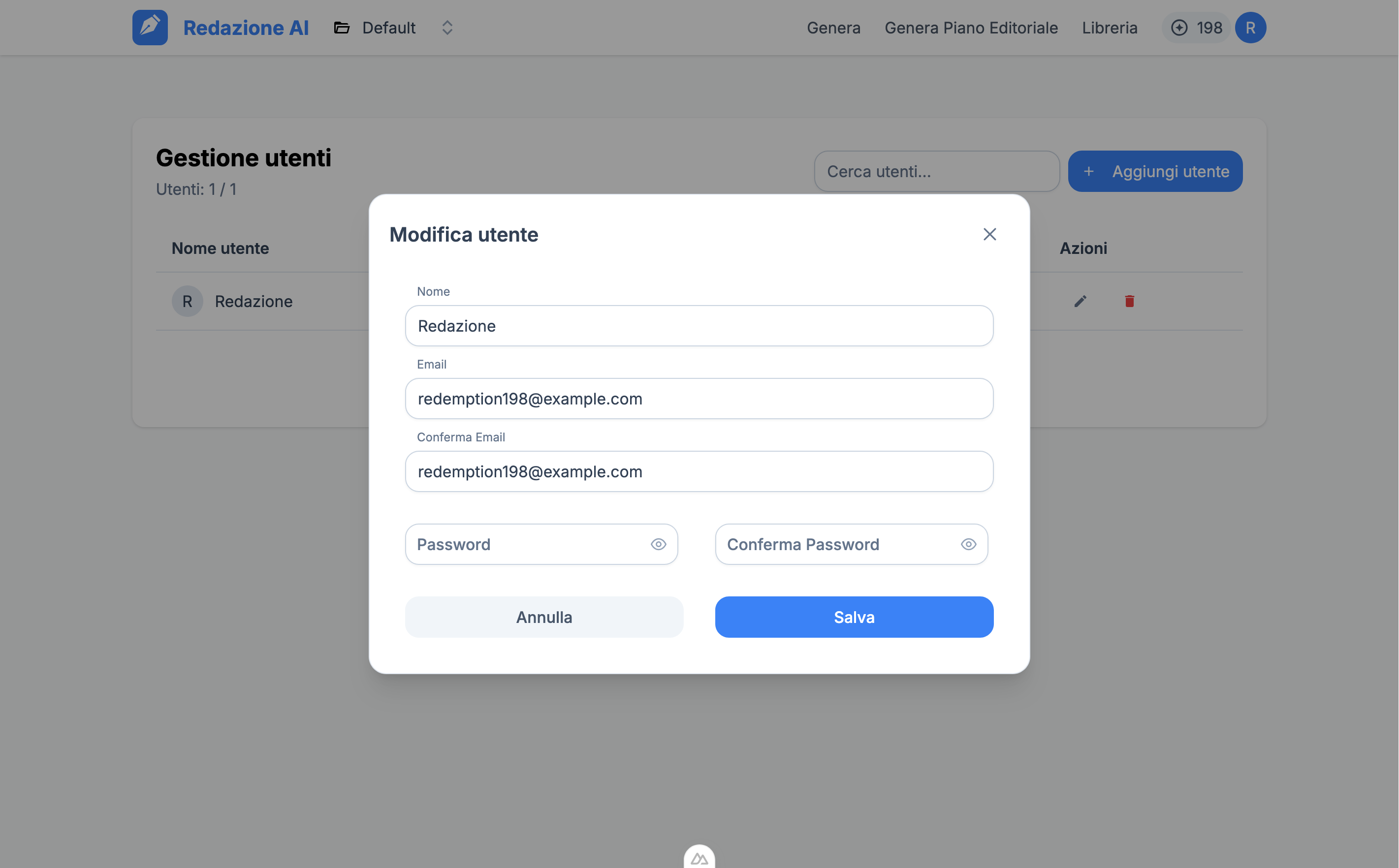Click the Nuxt logo badge at bottom
This screenshot has width=1399, height=868.
(699, 858)
